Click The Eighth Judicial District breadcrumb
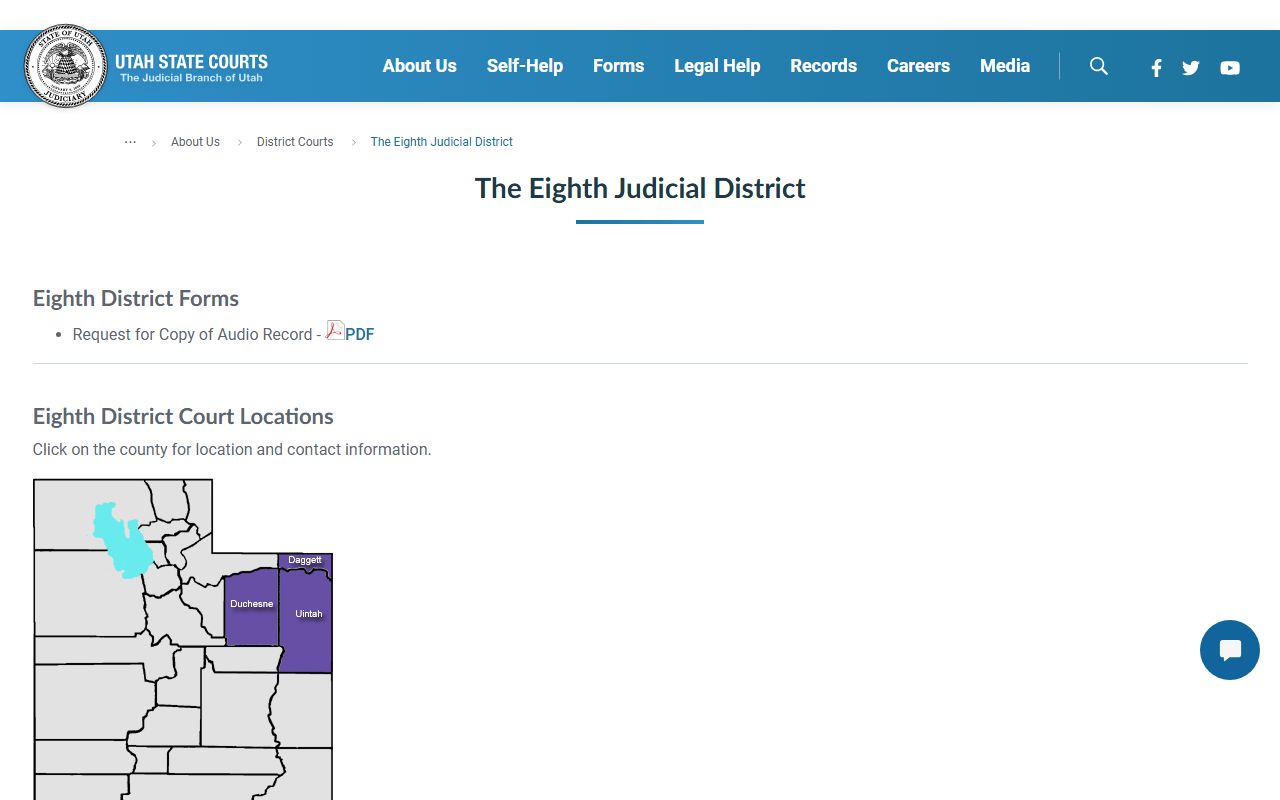Image resolution: width=1280 pixels, height=800 pixels. point(441,142)
